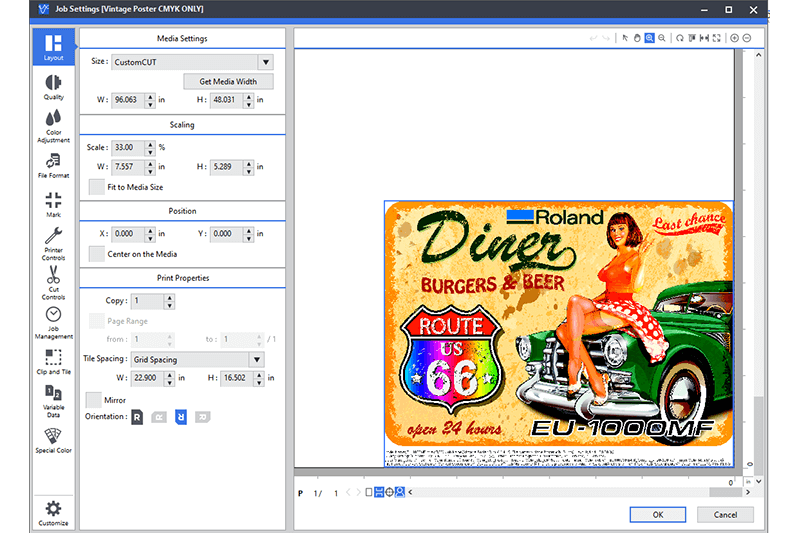The image size is (800, 533).
Task: Select the hand pan tool
Action: coord(637,38)
